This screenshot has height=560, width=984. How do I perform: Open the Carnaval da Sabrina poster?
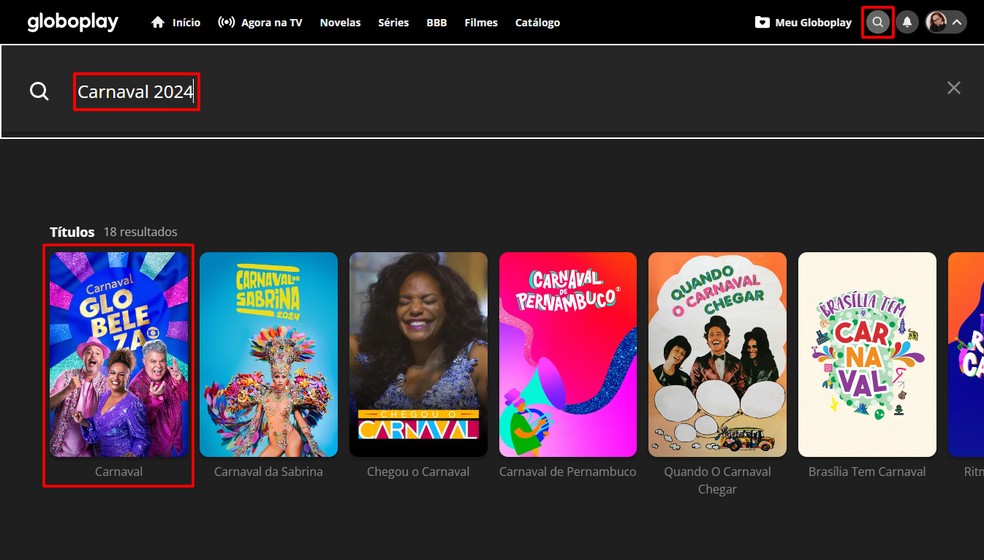click(269, 354)
